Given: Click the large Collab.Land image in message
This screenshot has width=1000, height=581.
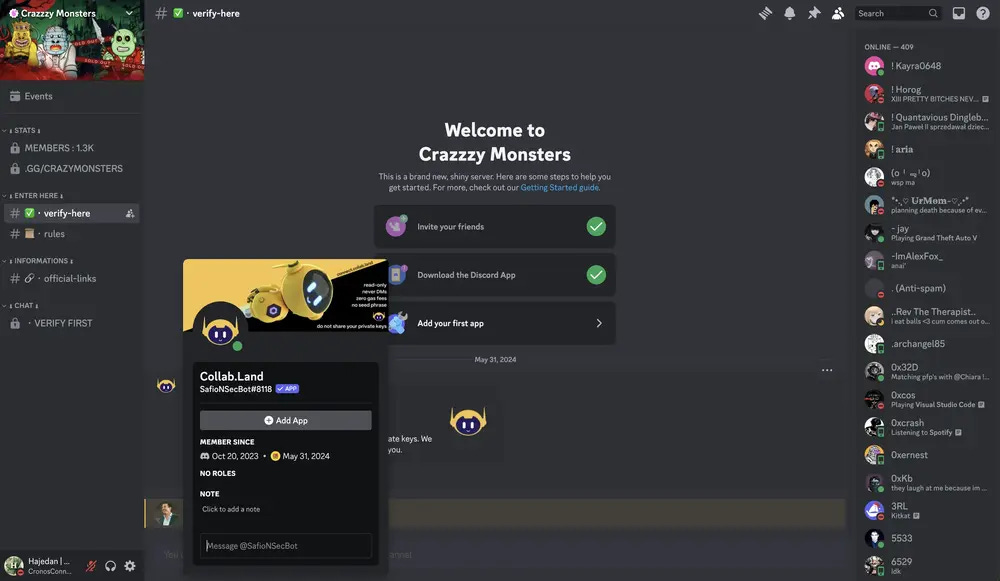Looking at the screenshot, I should click(468, 422).
